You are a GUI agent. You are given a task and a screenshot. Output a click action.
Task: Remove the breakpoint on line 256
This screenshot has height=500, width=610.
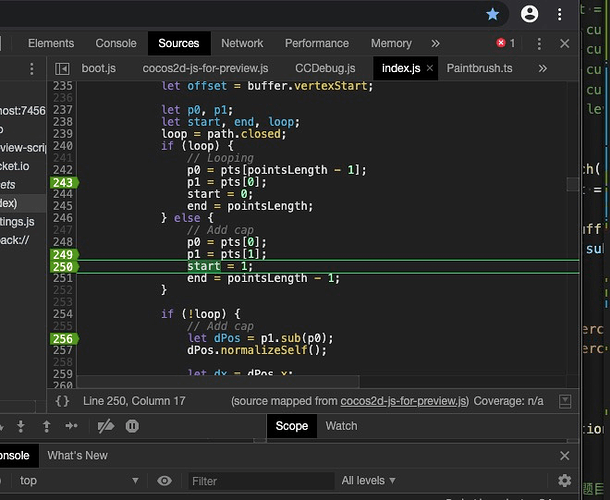62,339
